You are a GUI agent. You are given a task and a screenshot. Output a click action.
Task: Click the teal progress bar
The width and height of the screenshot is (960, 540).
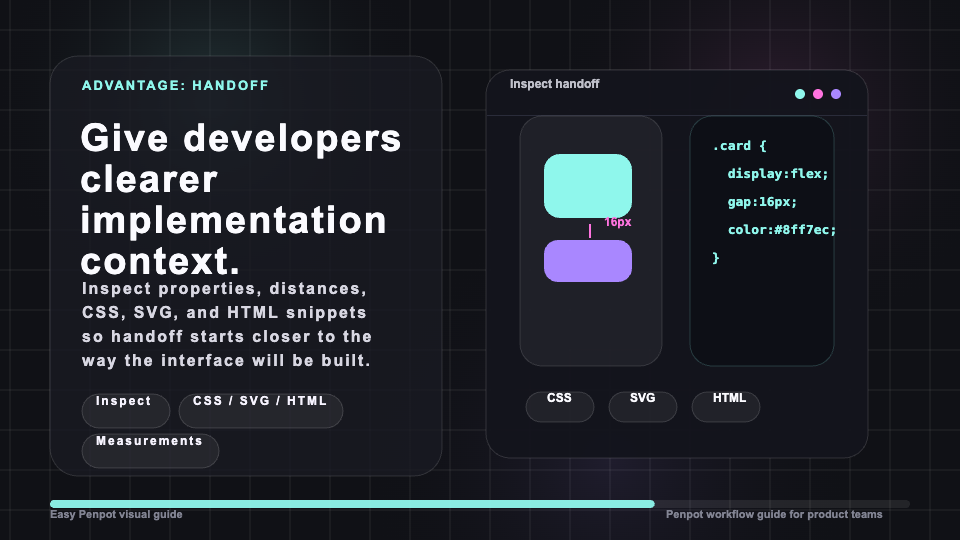coord(352,504)
